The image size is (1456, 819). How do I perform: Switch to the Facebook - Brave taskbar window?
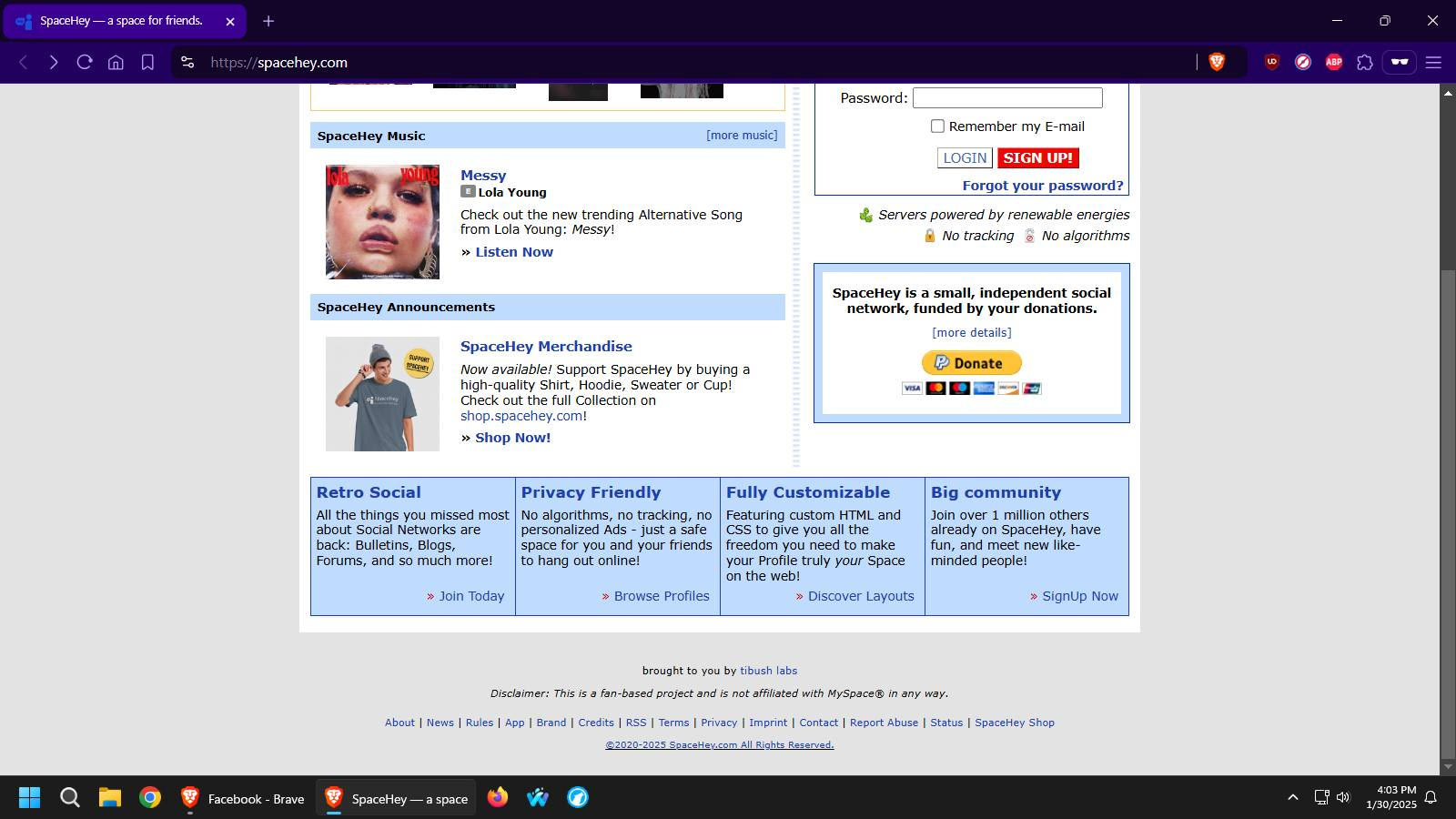pyautogui.click(x=243, y=798)
